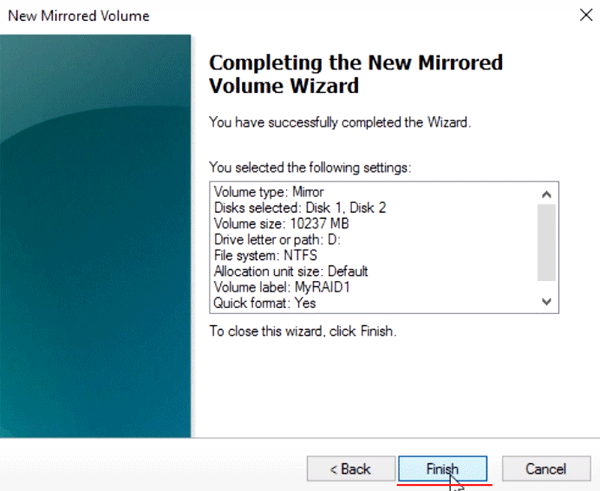Click the settings list scroll-up arrow
This screenshot has width=600, height=491.
[546, 194]
